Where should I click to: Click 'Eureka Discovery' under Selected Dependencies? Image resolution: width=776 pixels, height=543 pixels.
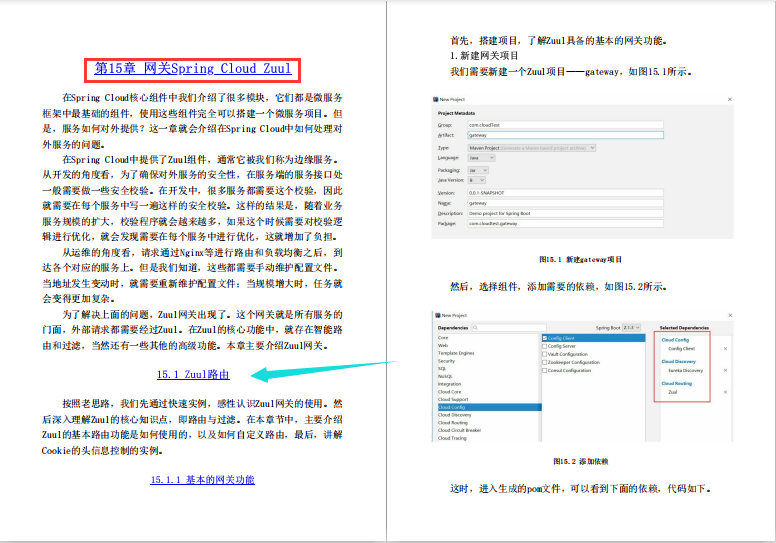tap(685, 371)
